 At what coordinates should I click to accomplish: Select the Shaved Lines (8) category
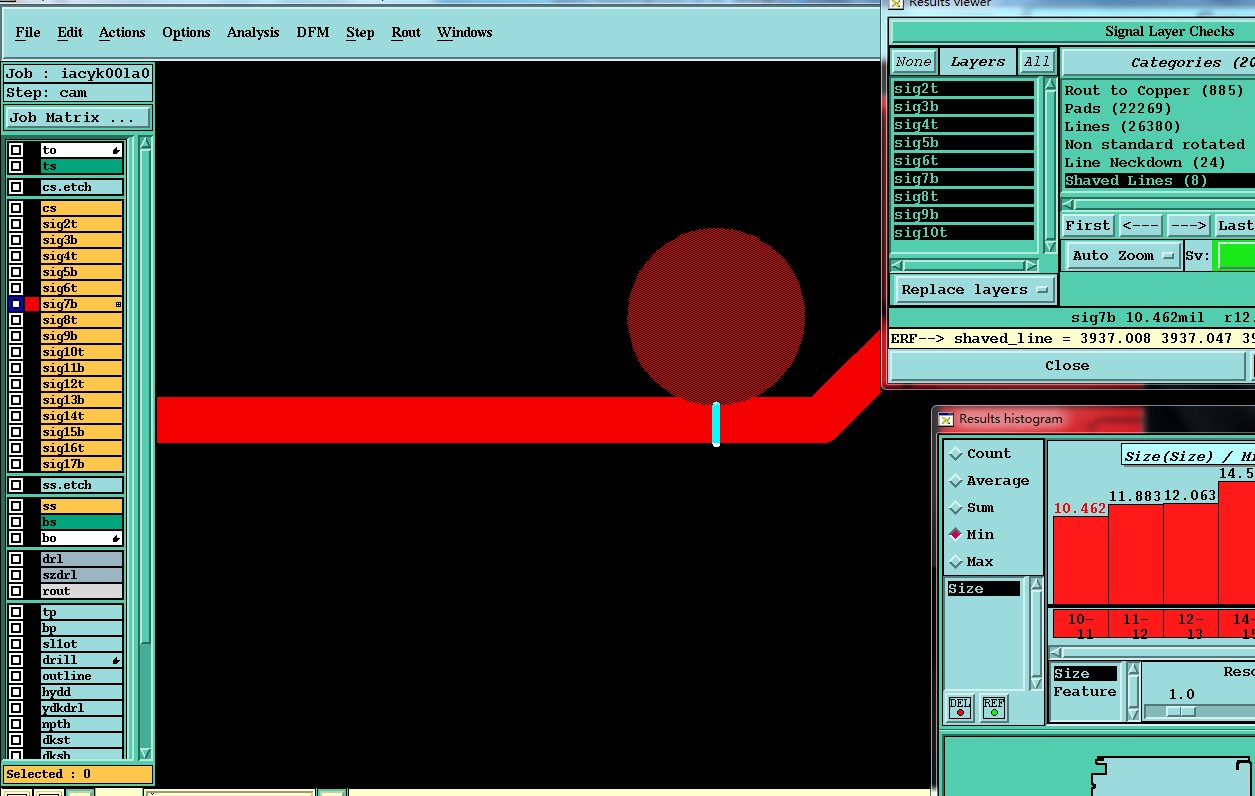pos(1158,180)
